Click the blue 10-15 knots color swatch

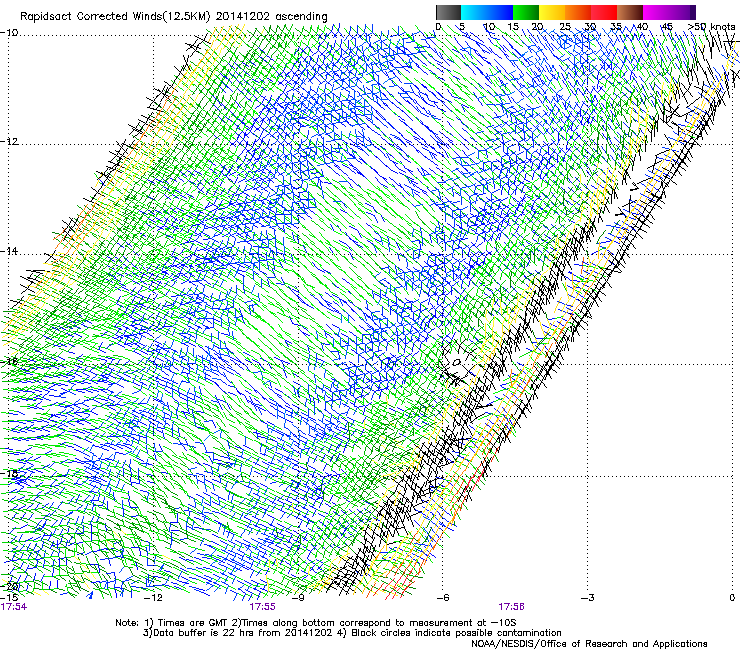pos(500,12)
